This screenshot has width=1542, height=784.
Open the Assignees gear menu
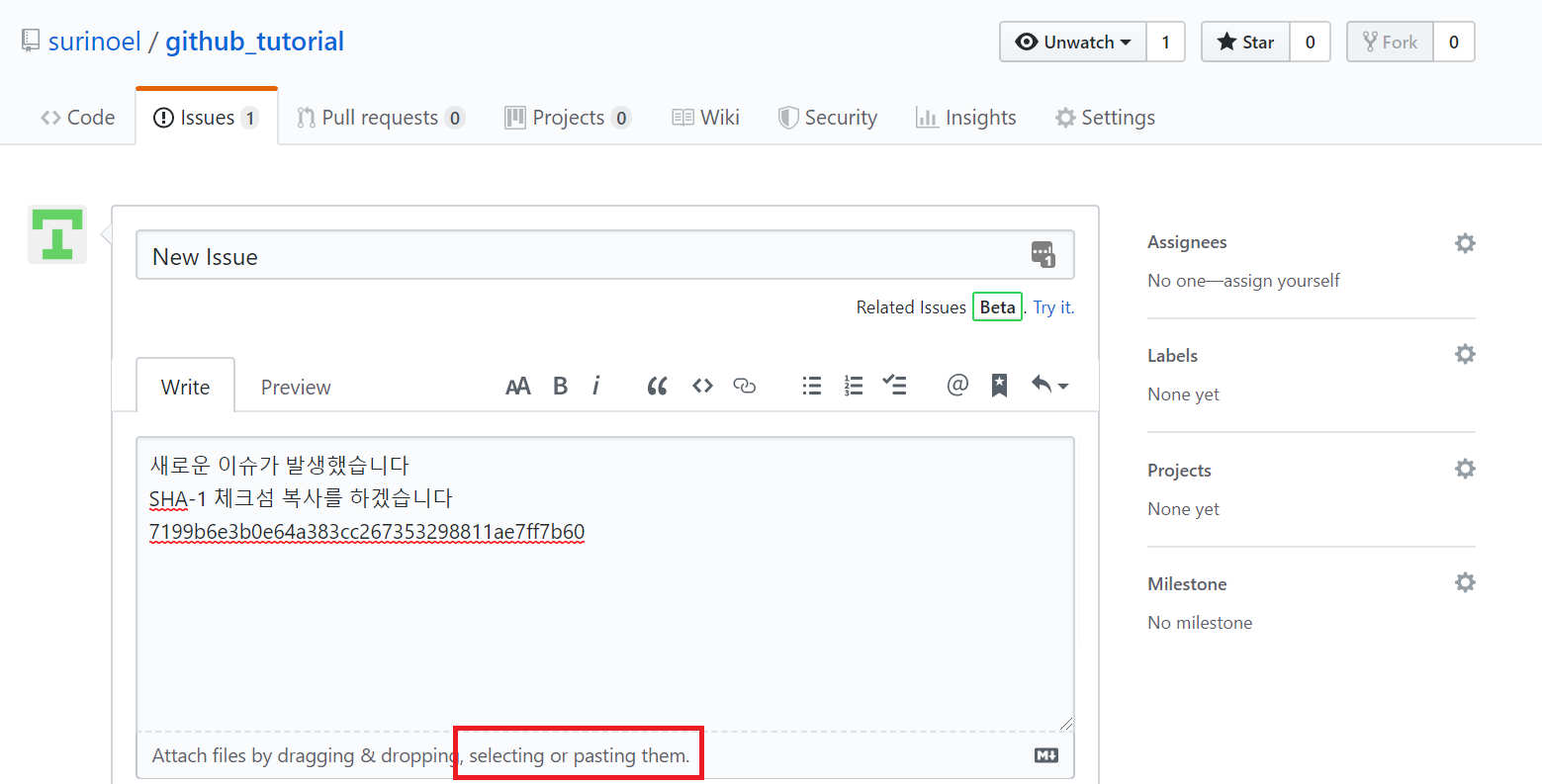coord(1465,243)
